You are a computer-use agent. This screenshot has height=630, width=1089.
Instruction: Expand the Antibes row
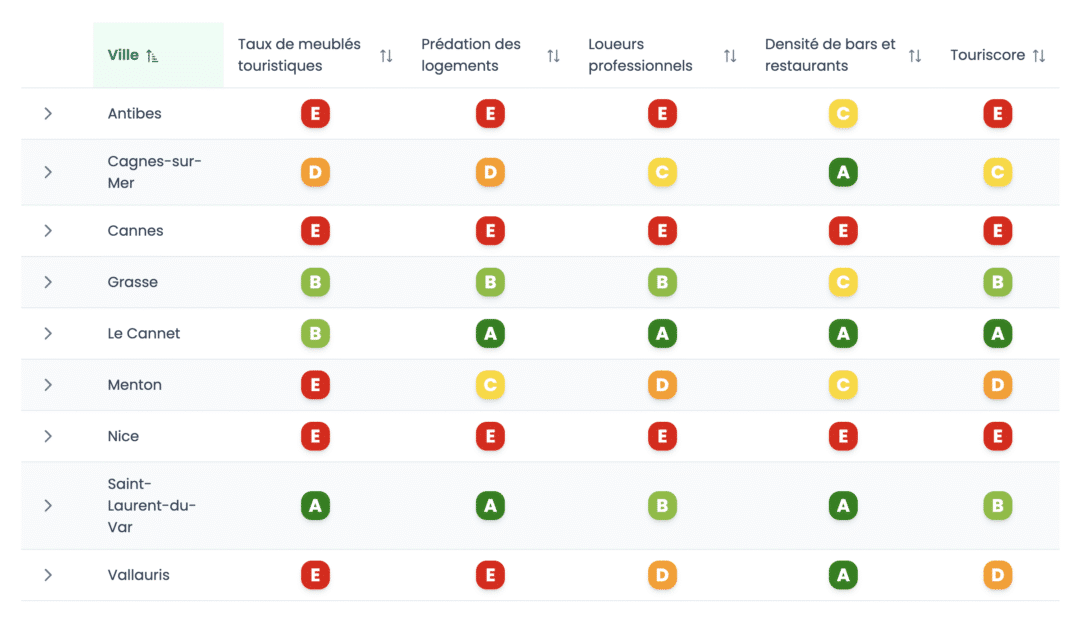tap(48, 114)
